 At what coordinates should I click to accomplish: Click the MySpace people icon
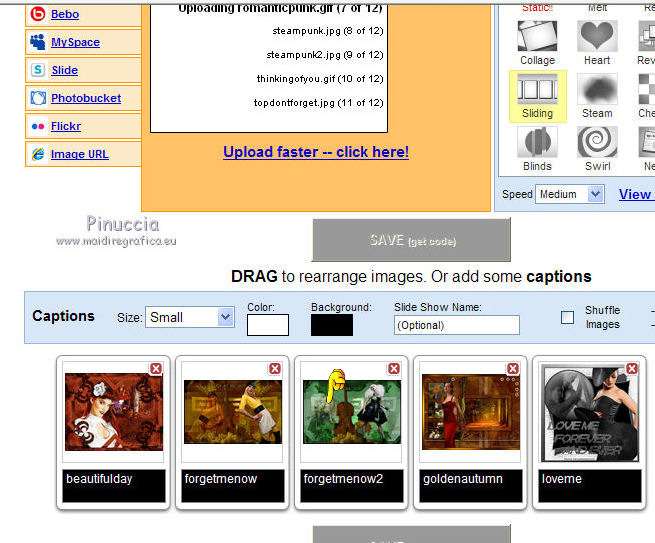coord(38,42)
